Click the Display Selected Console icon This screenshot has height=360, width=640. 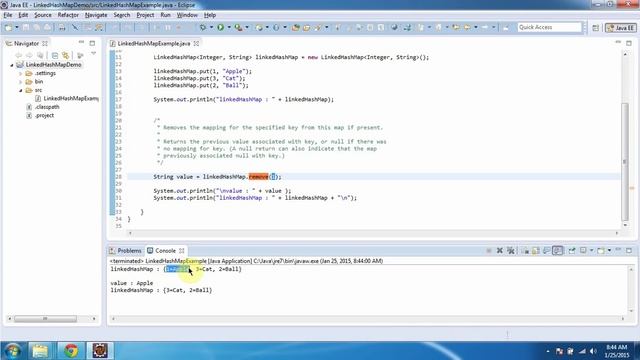pyautogui.click(x=583, y=251)
